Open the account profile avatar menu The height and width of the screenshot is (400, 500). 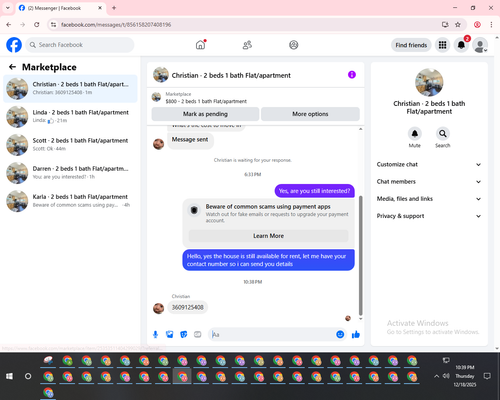pos(480,45)
